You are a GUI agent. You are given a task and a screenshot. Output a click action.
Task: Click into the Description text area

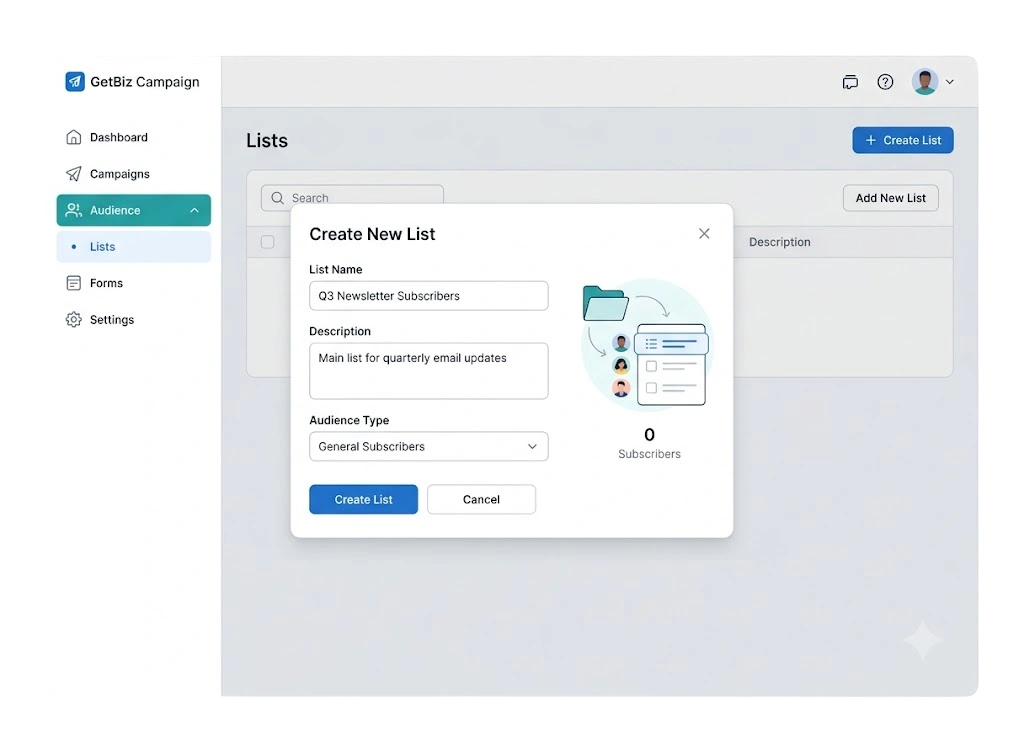[428, 371]
